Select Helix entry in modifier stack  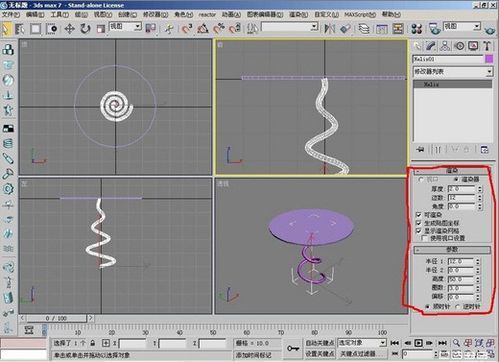pos(452,84)
